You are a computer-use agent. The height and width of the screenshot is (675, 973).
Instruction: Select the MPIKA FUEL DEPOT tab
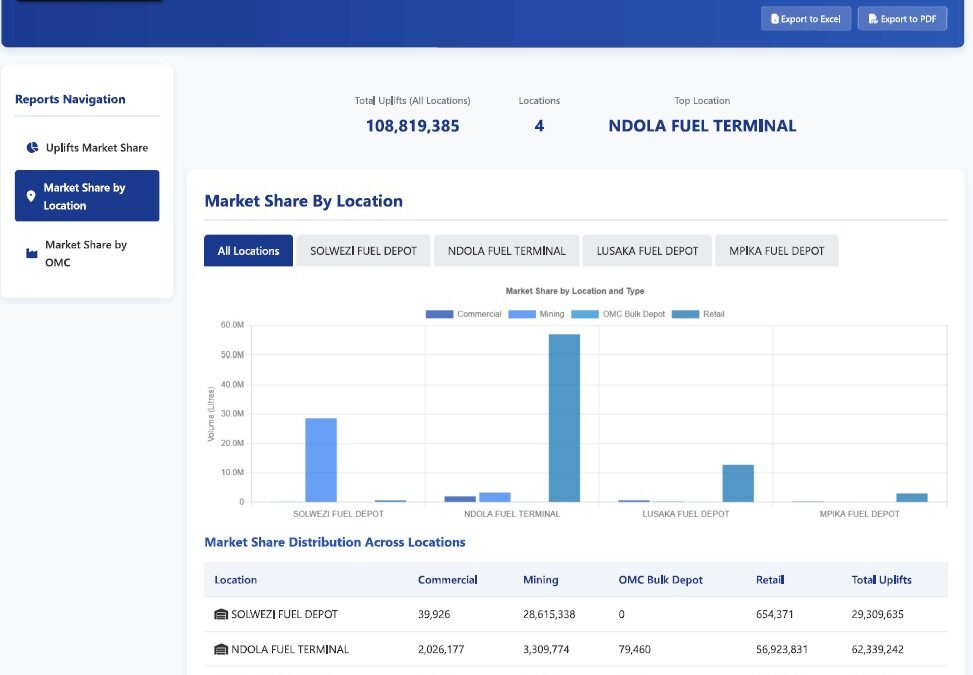coord(776,251)
